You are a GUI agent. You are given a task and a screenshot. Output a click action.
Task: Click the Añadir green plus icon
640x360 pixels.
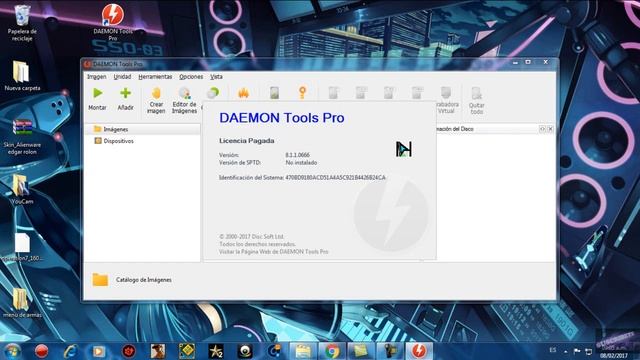click(x=125, y=93)
